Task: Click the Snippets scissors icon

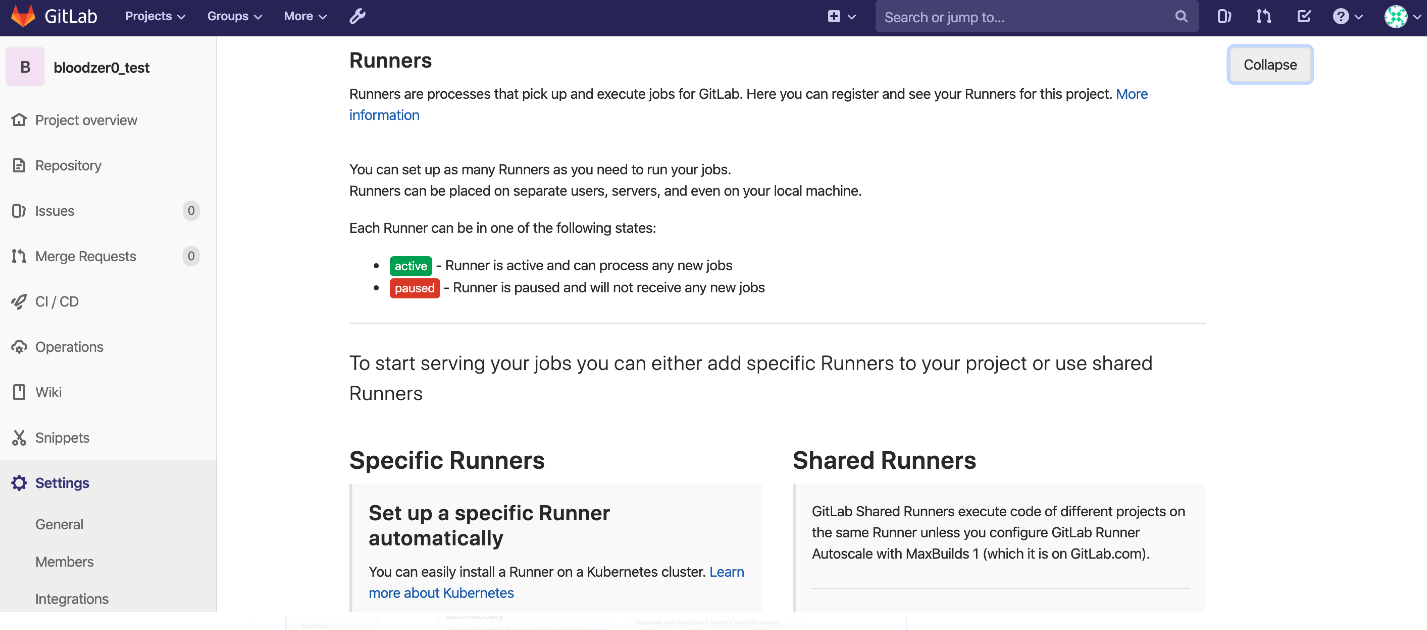Action: click(x=19, y=438)
